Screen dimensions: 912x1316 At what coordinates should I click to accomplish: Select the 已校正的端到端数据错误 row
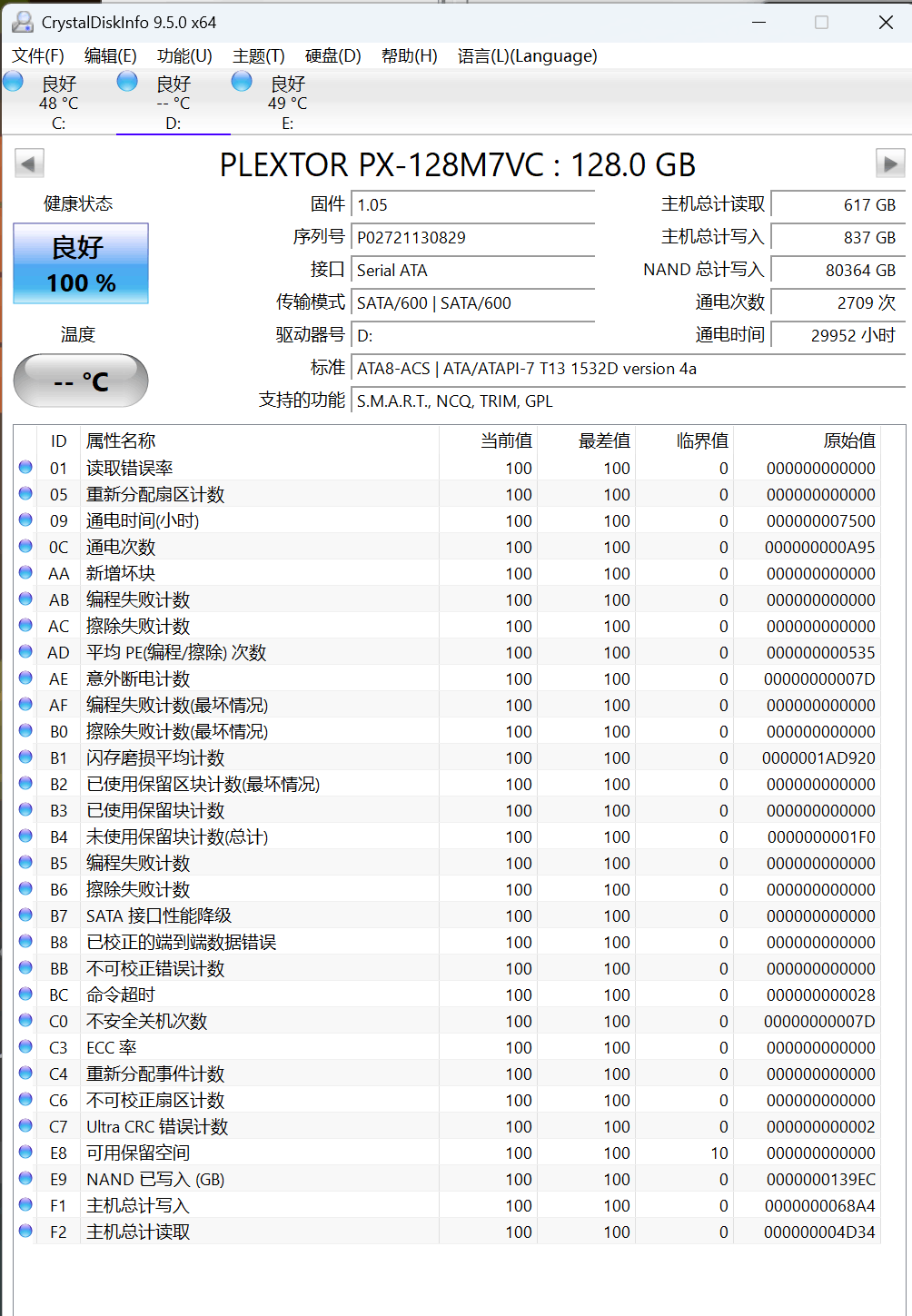point(448,942)
